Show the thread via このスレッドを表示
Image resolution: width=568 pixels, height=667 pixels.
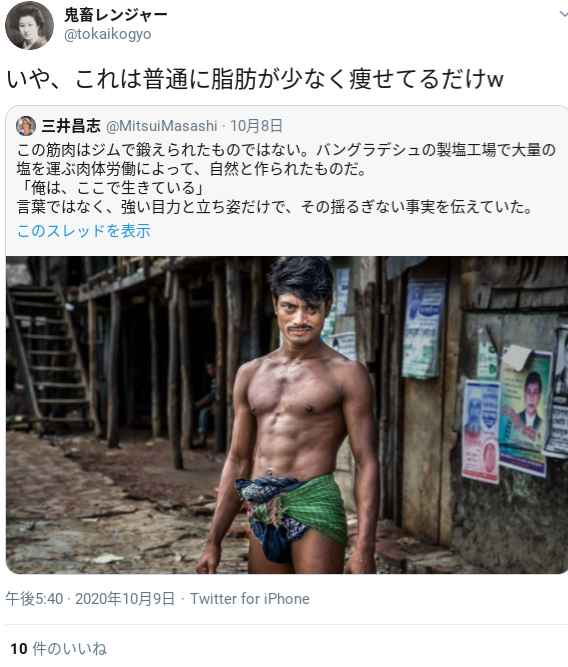[x=84, y=231]
